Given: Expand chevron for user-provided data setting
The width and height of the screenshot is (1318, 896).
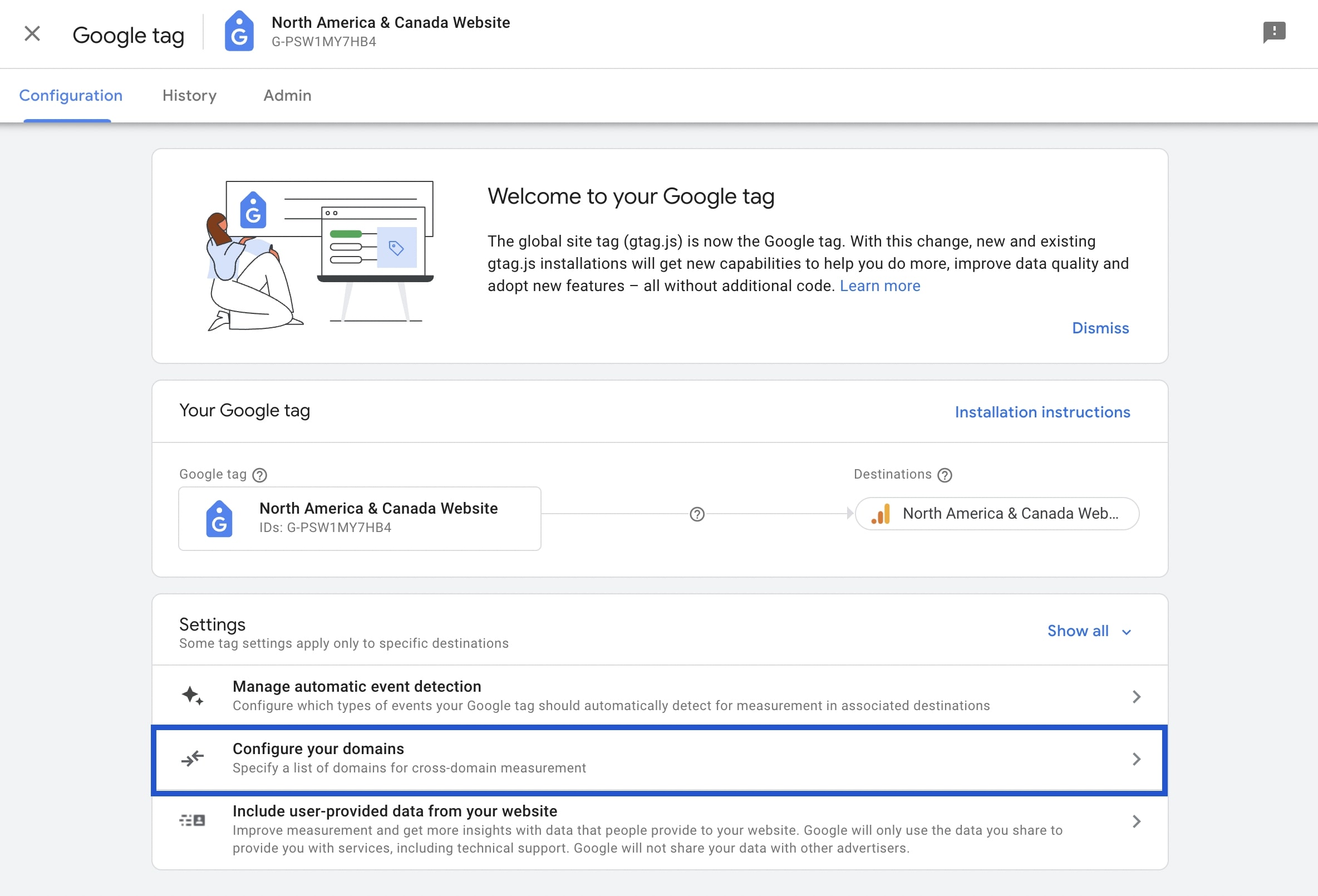Looking at the screenshot, I should 1136,822.
